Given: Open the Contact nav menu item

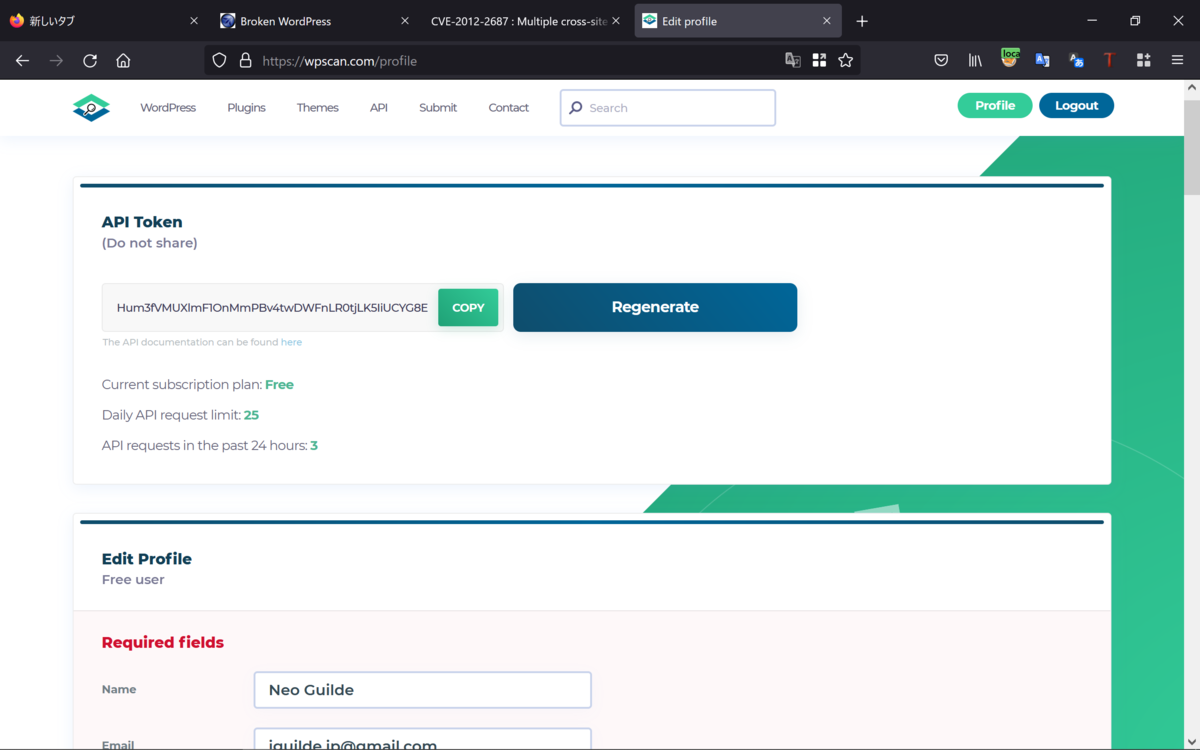Looking at the screenshot, I should [508, 108].
